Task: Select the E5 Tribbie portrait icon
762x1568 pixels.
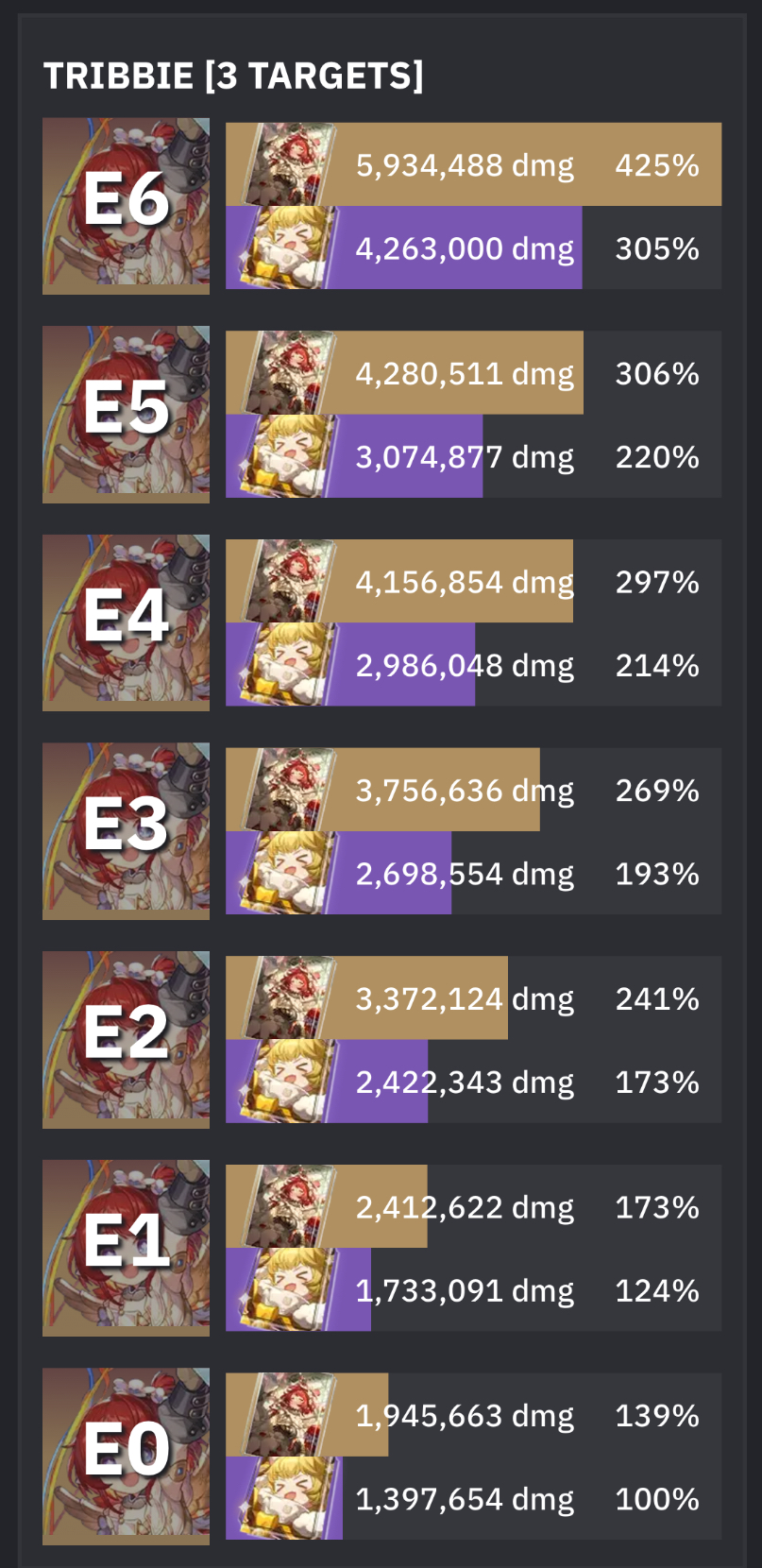Action: coord(126,415)
